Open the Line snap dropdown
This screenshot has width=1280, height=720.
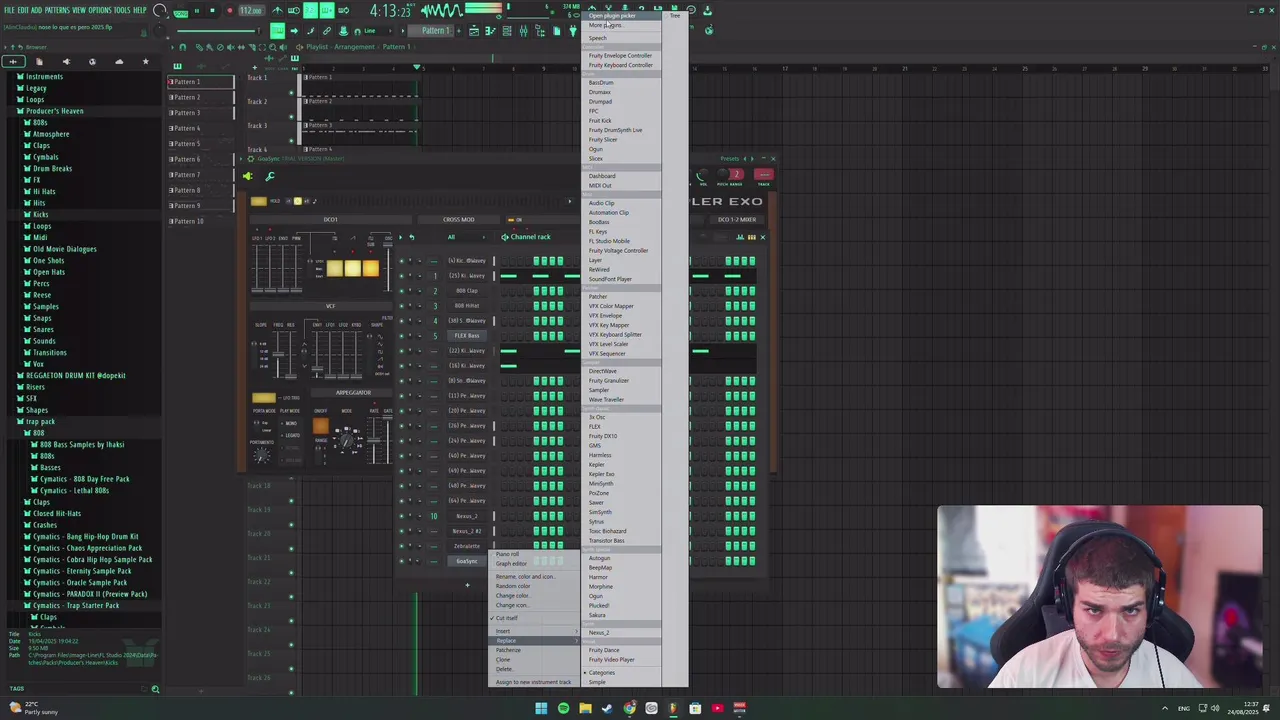[375, 31]
